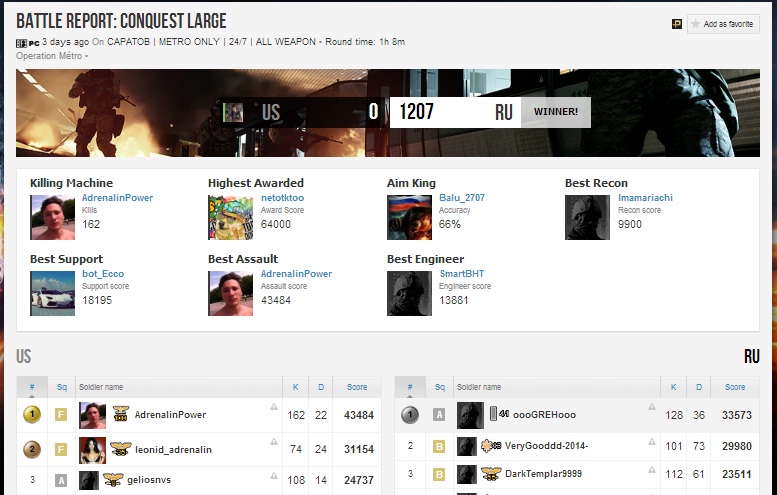Click the Add as favorite button
This screenshot has width=777, height=495.
(723, 24)
